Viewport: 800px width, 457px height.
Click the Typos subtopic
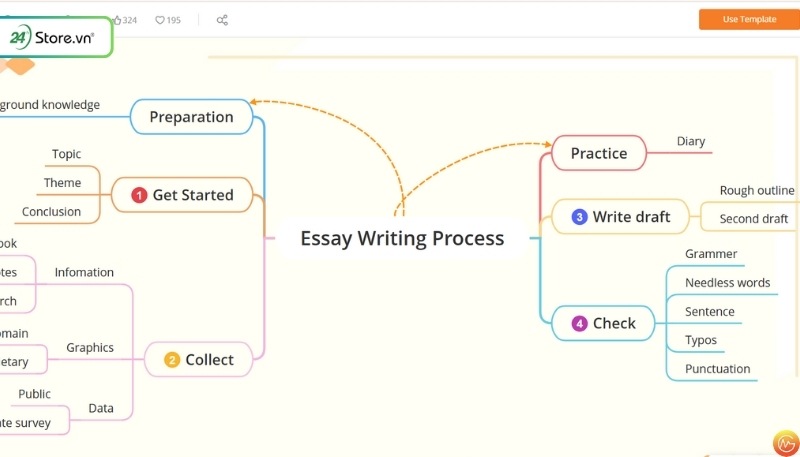click(701, 340)
